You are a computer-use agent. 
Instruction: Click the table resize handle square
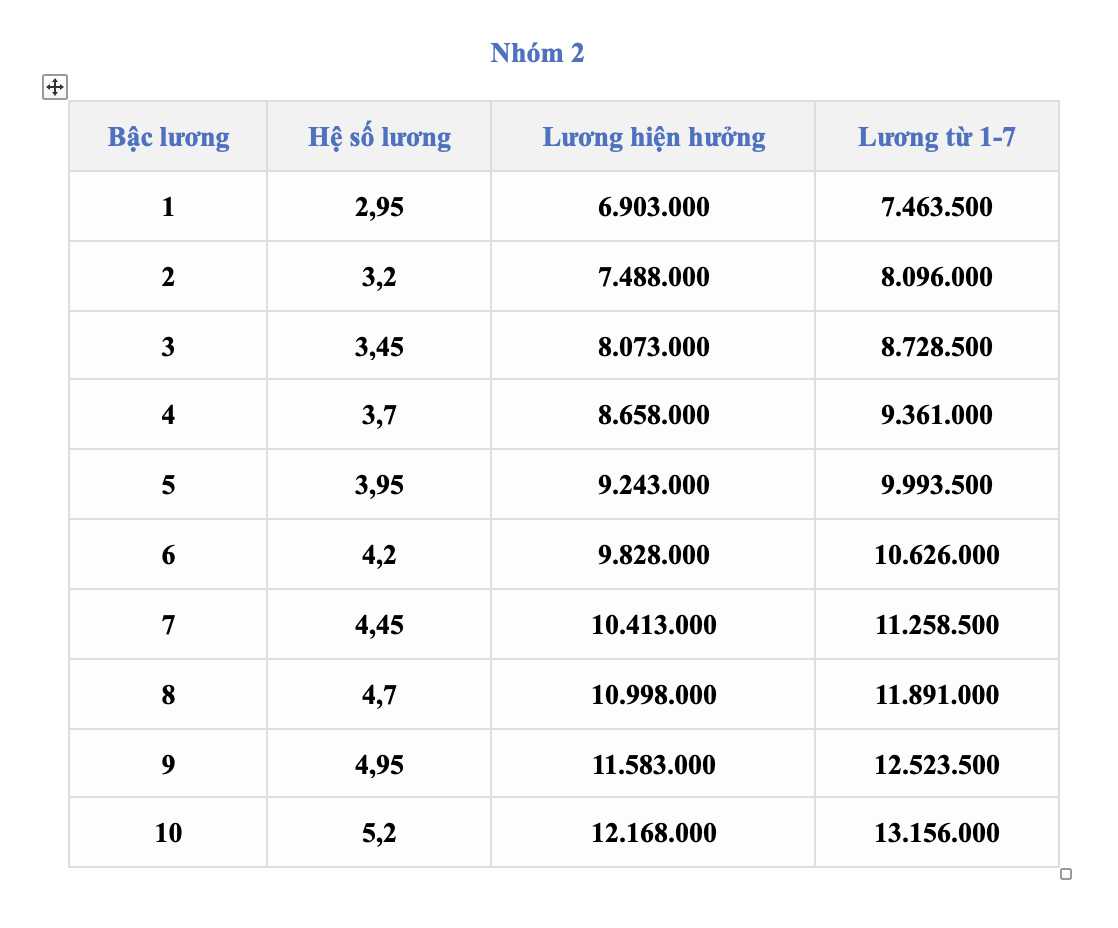pyautogui.click(x=1066, y=874)
